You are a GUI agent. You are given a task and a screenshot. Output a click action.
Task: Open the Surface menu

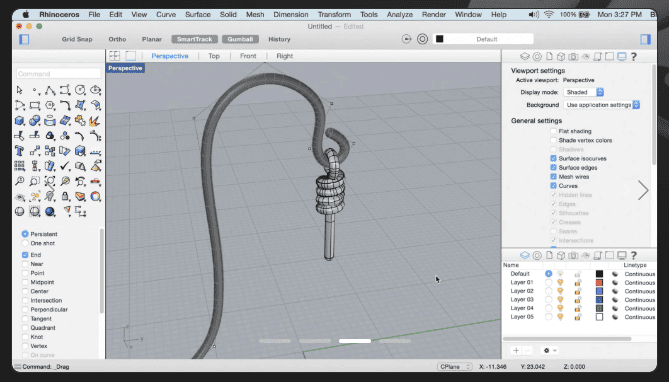tap(198, 15)
